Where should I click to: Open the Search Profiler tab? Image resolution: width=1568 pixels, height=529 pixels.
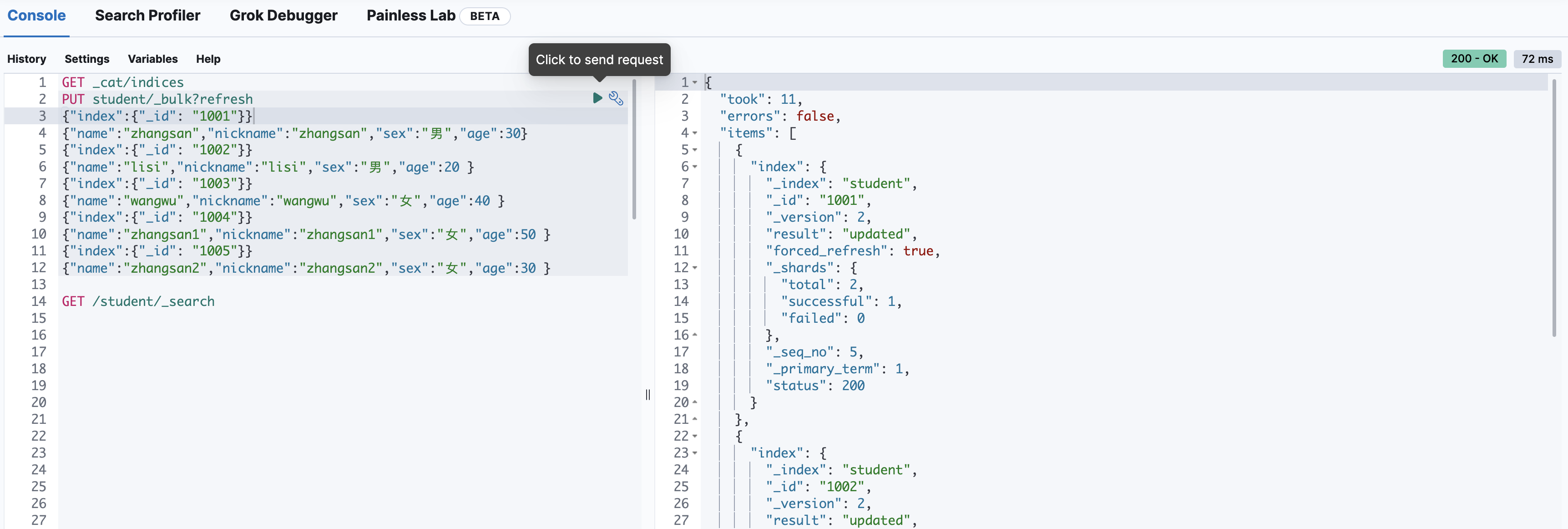point(147,15)
